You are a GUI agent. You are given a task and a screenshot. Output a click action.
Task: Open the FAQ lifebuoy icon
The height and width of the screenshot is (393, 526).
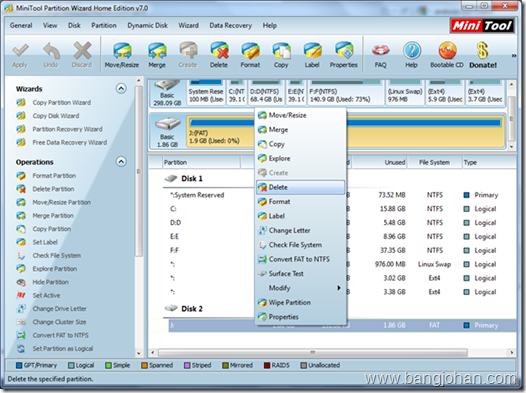[381, 55]
